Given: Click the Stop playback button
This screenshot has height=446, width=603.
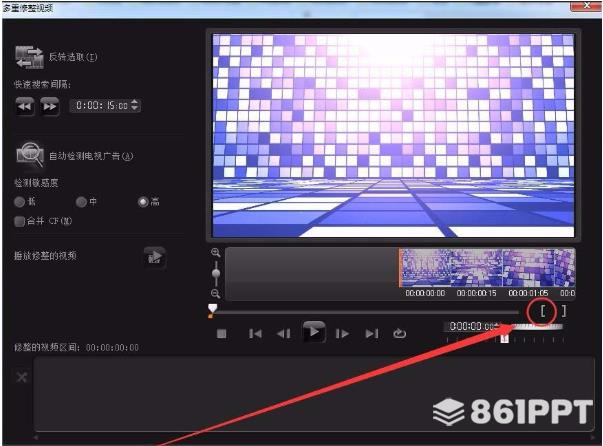Looking at the screenshot, I should tap(222, 333).
